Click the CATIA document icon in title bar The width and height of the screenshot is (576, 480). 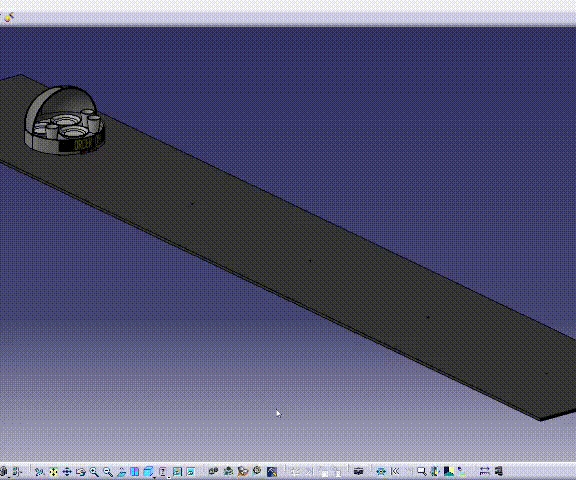9,17
